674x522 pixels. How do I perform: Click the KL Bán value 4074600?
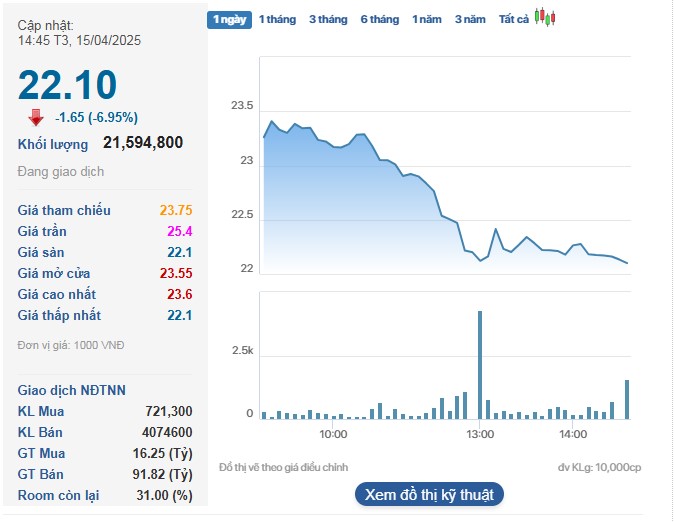point(167,432)
